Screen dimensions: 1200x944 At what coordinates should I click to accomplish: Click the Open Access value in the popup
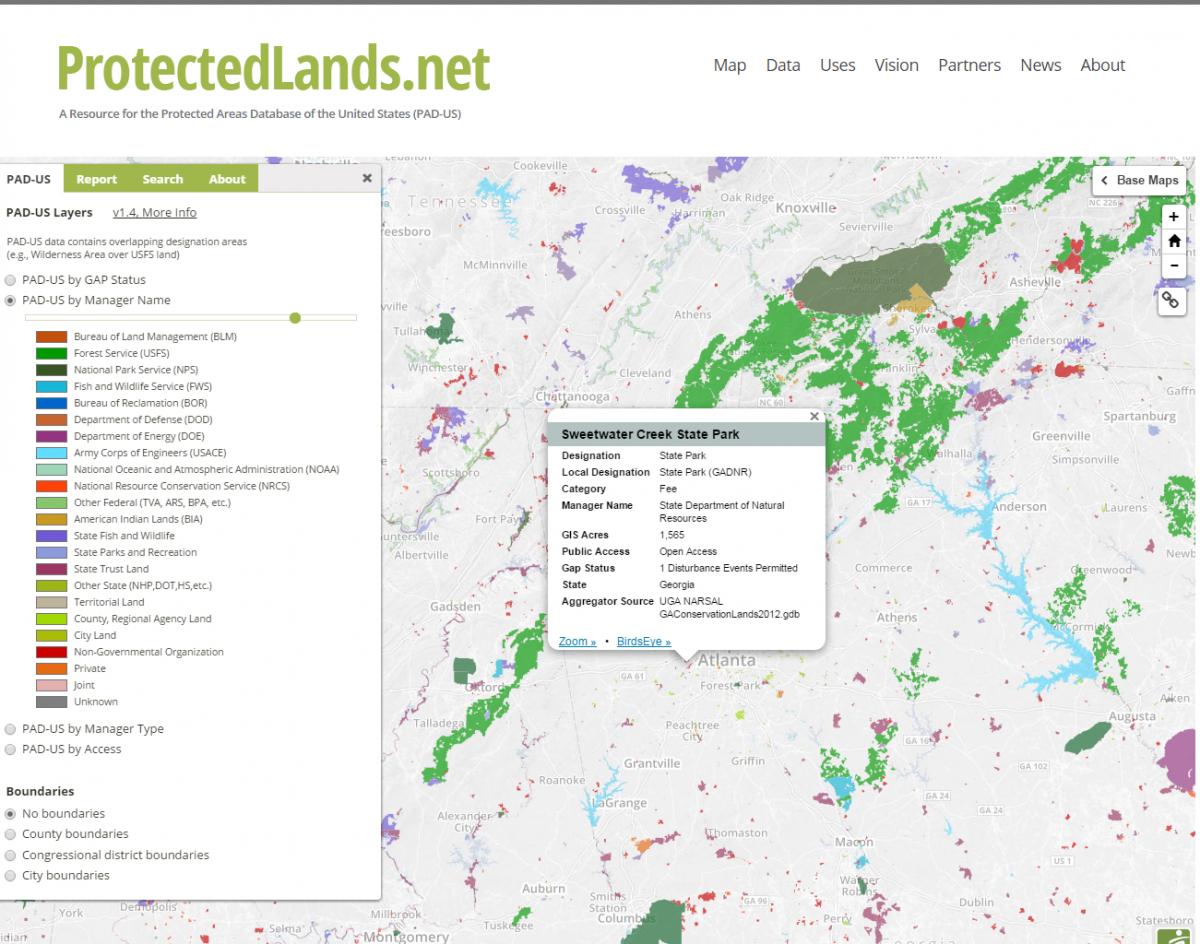688,552
